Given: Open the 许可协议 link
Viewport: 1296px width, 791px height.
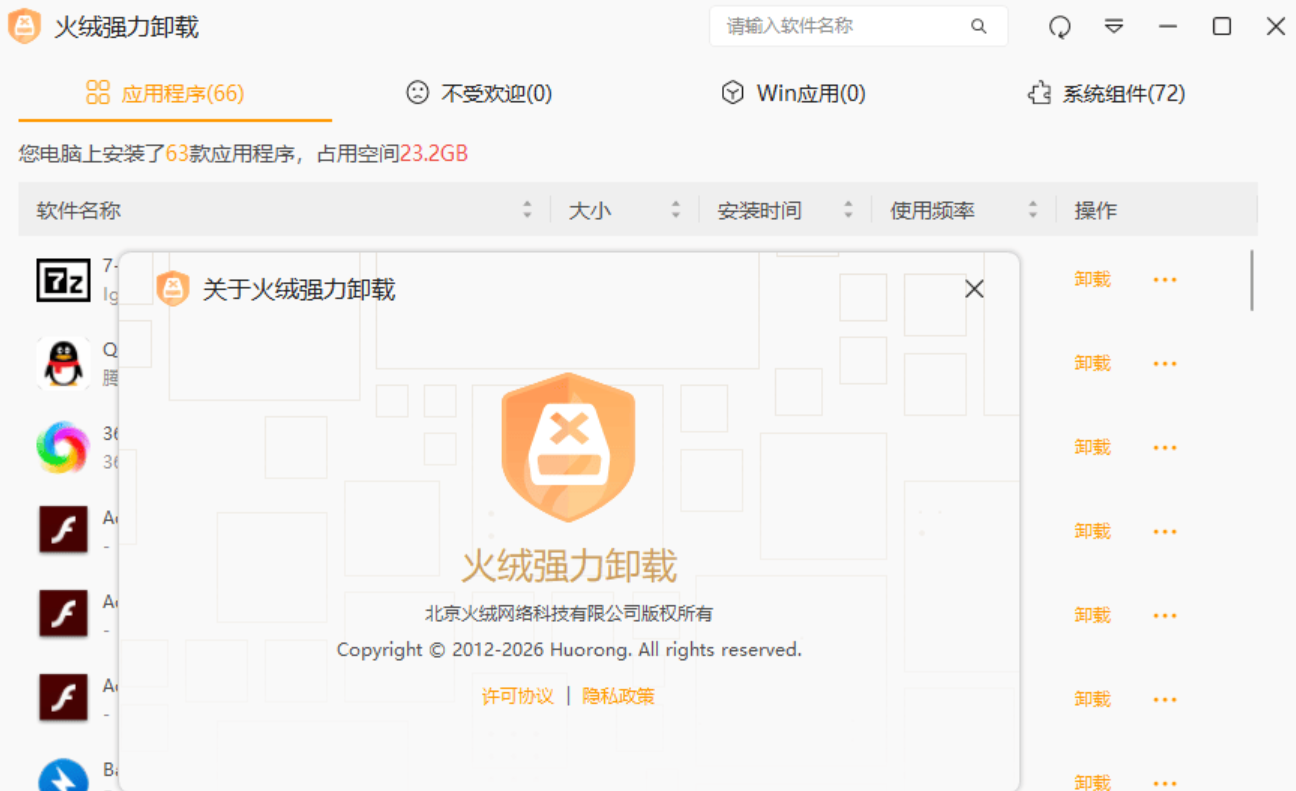Looking at the screenshot, I should coord(518,696).
